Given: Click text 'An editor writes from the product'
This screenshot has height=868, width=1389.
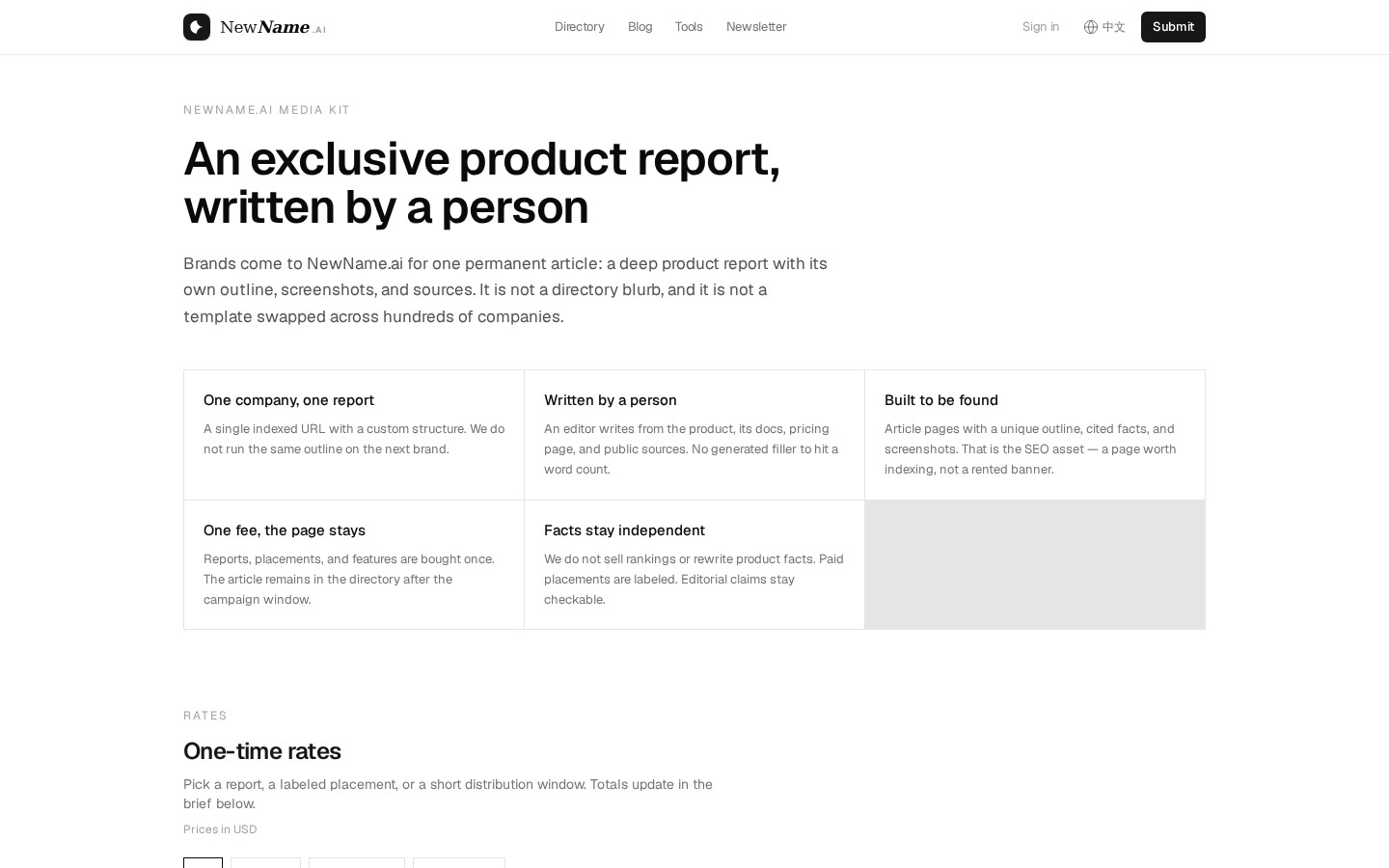Looking at the screenshot, I should pyautogui.click(x=691, y=448).
